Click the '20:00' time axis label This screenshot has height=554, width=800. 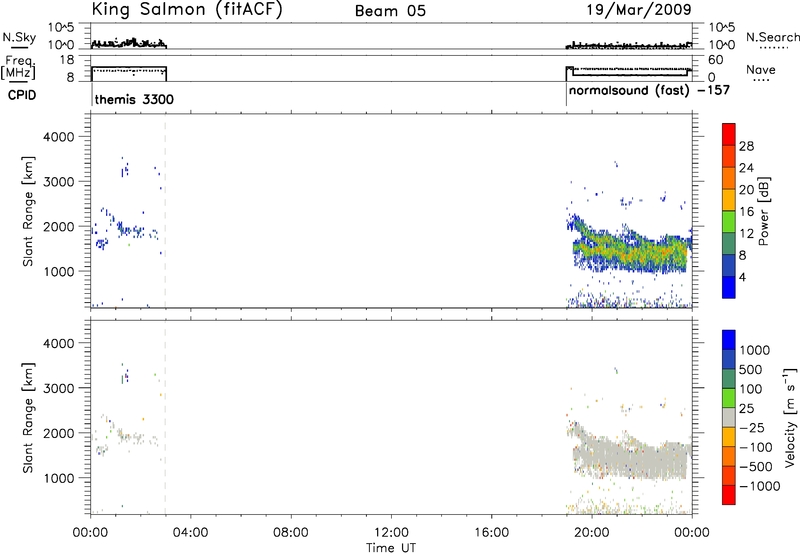[591, 533]
